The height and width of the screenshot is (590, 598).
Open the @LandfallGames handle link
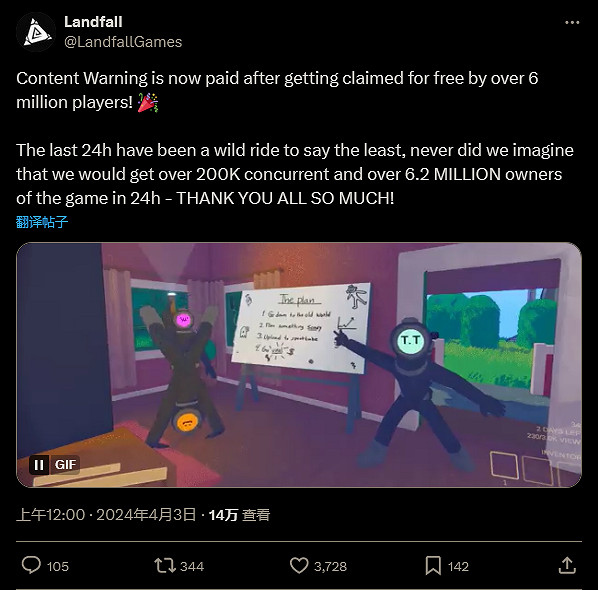coord(123,42)
